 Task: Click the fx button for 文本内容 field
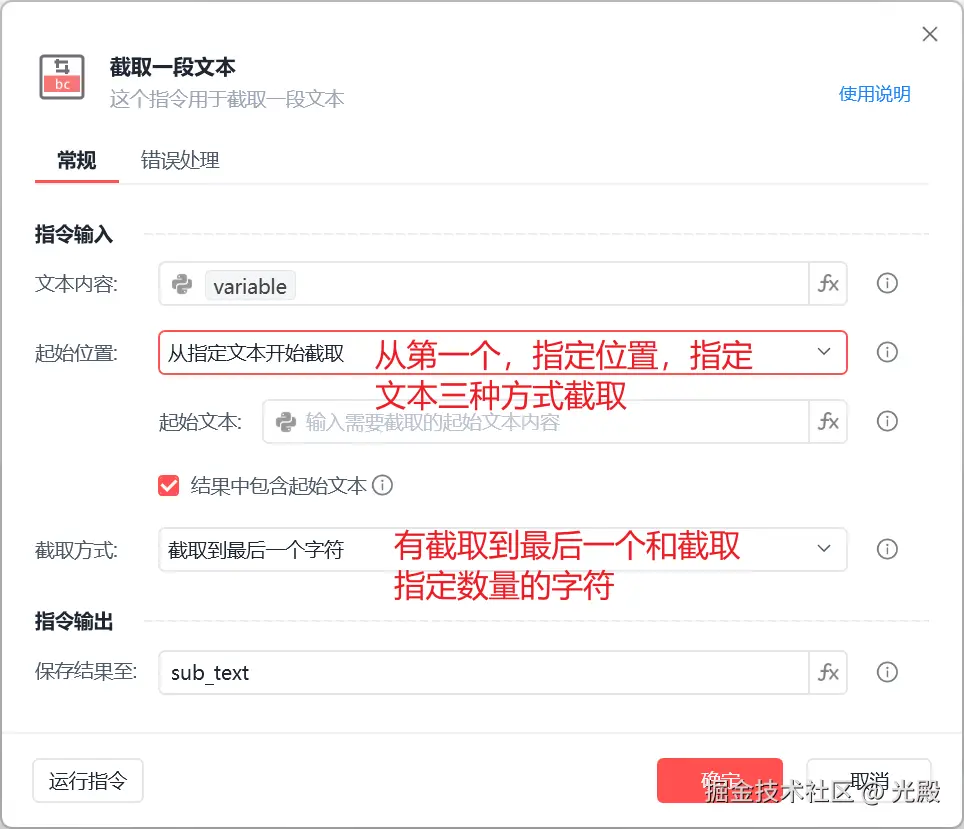point(828,284)
